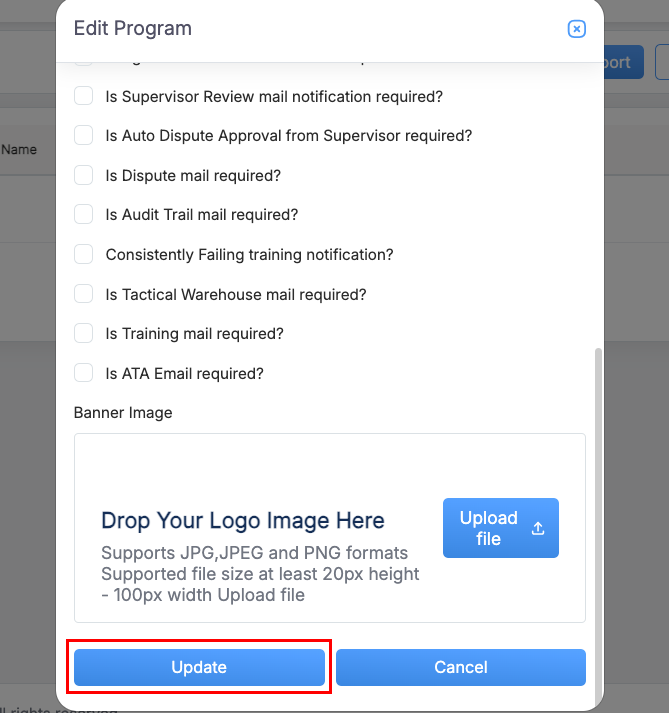Click the Edit Program dialog title

[x=133, y=28]
